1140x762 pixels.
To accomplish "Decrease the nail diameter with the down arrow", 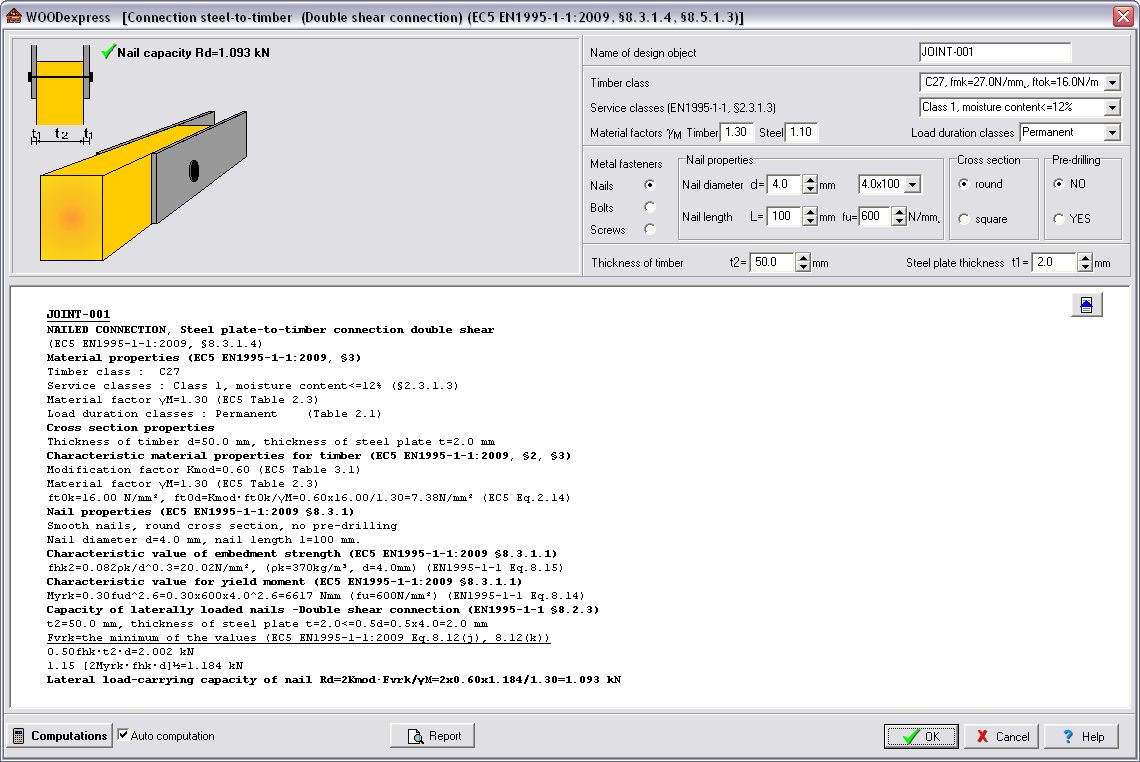I will tap(810, 189).
